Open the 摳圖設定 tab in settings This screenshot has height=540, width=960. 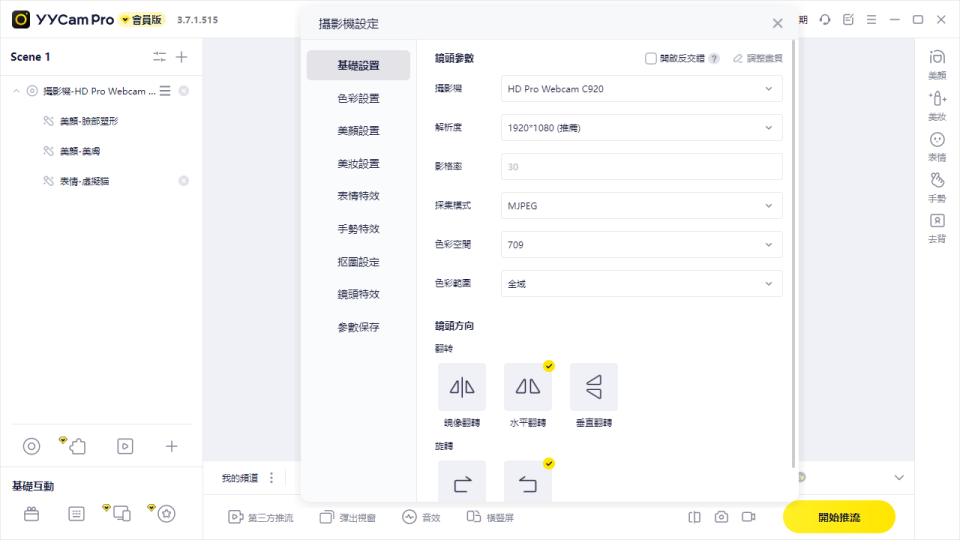click(358, 262)
